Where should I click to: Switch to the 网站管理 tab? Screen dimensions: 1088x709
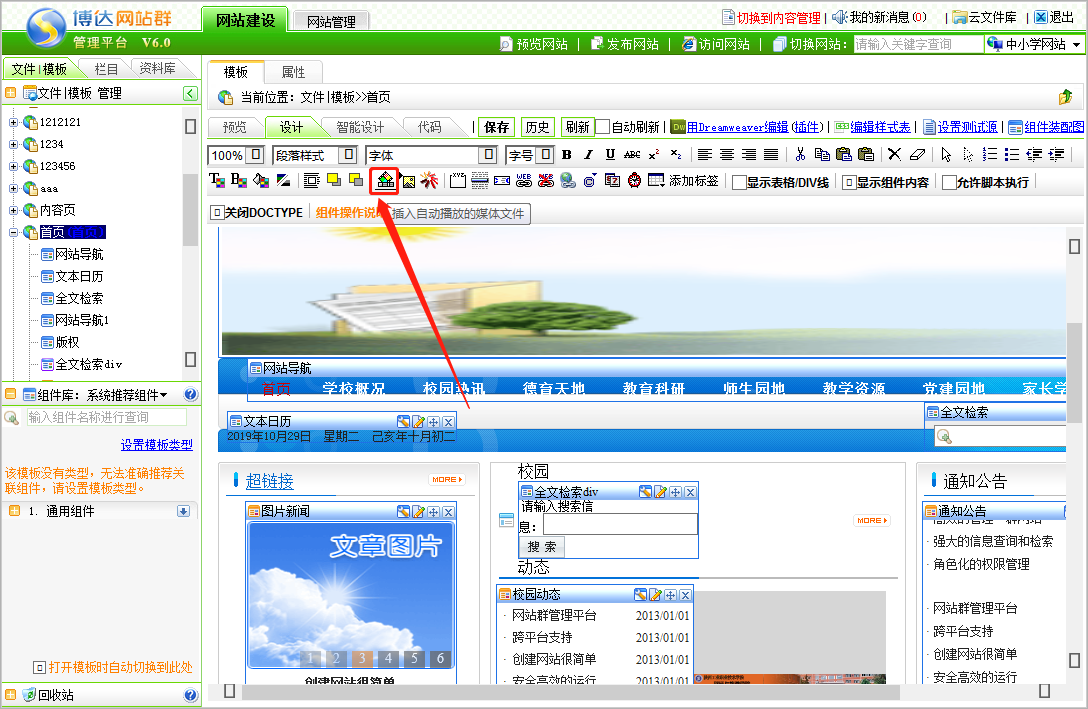pos(333,20)
